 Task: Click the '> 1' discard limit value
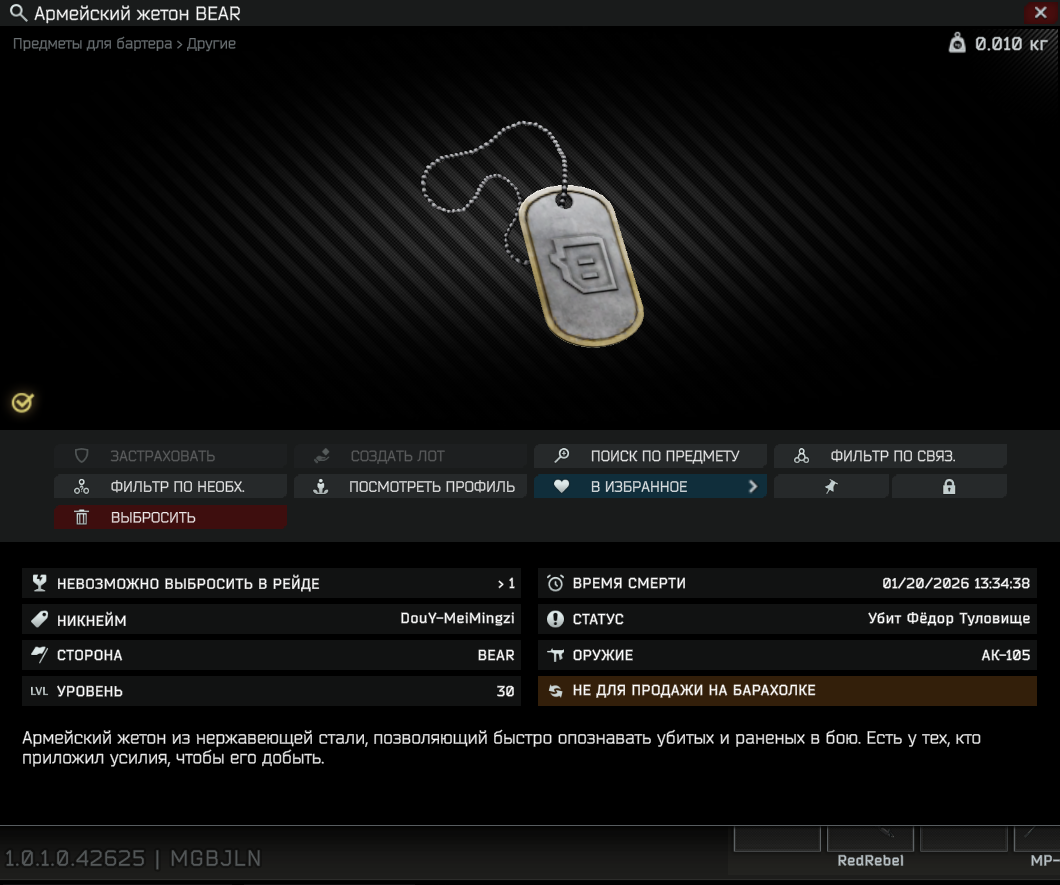click(506, 583)
